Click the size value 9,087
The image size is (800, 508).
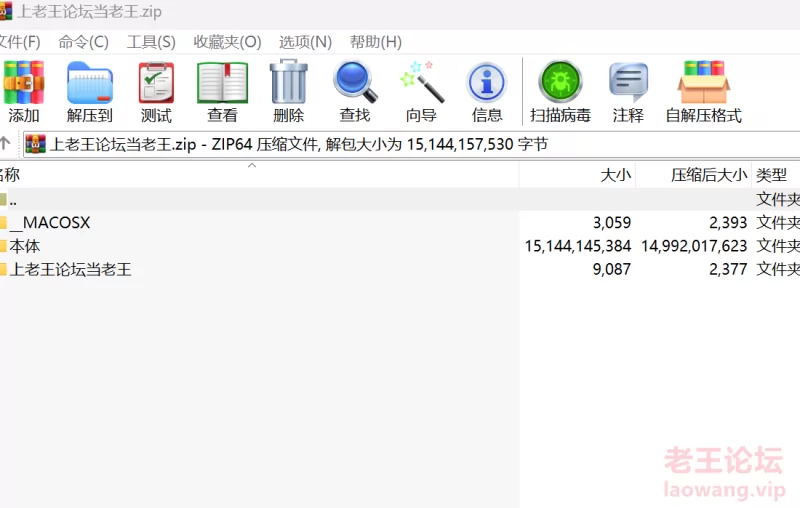click(612, 269)
